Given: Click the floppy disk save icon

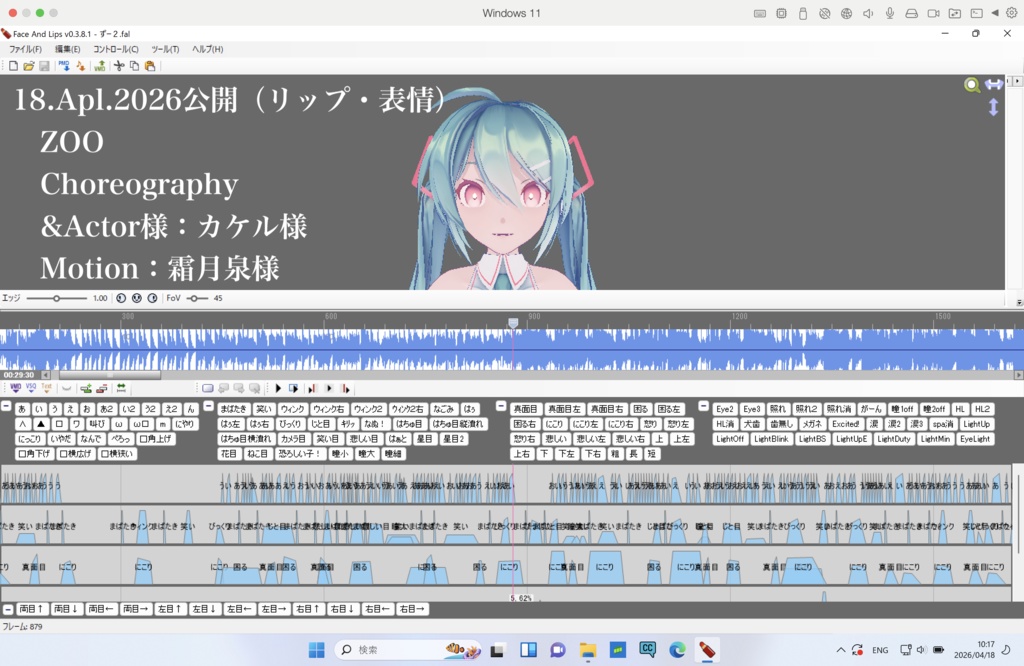Looking at the screenshot, I should click(44, 66).
